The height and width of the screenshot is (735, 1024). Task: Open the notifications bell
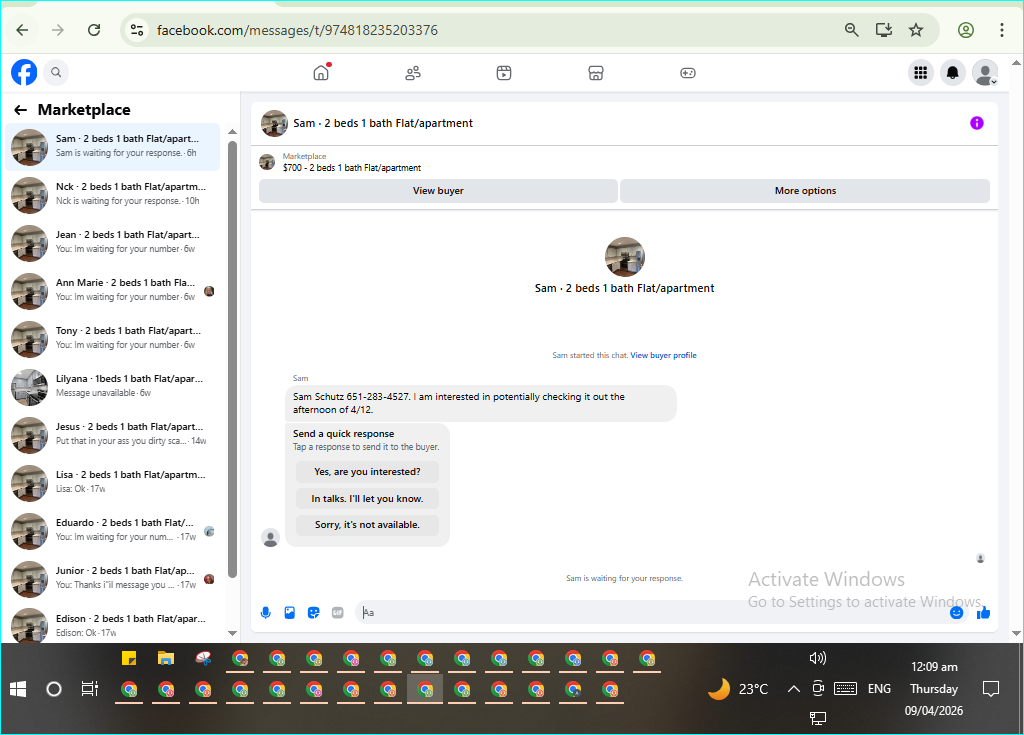coord(953,73)
